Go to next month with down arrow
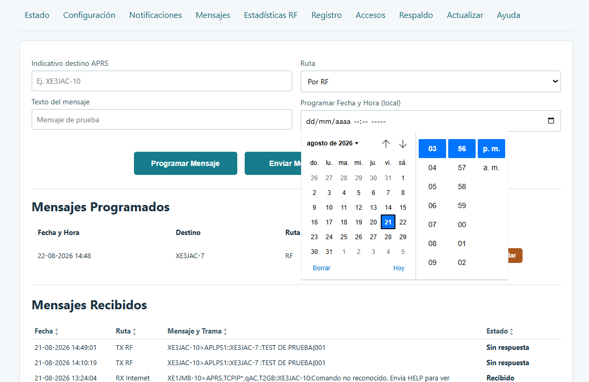This screenshot has height=382, width=589. [x=403, y=143]
